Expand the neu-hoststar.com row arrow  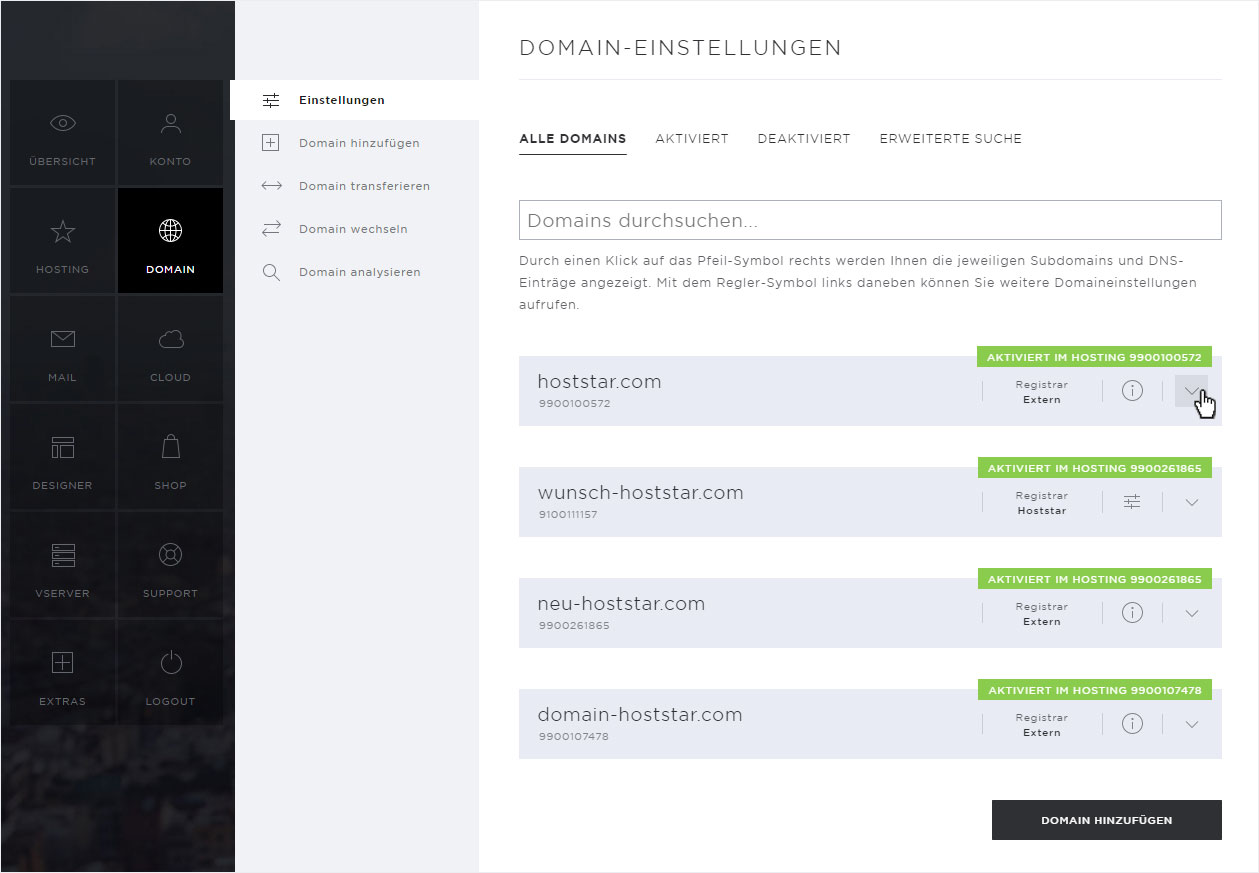click(x=1191, y=613)
